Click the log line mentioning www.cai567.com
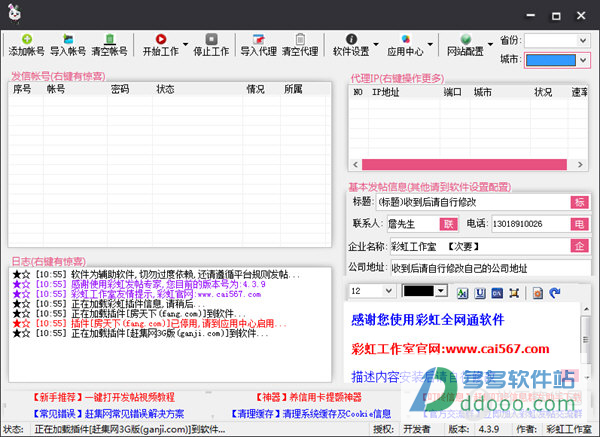The image size is (600, 437). 137,294
